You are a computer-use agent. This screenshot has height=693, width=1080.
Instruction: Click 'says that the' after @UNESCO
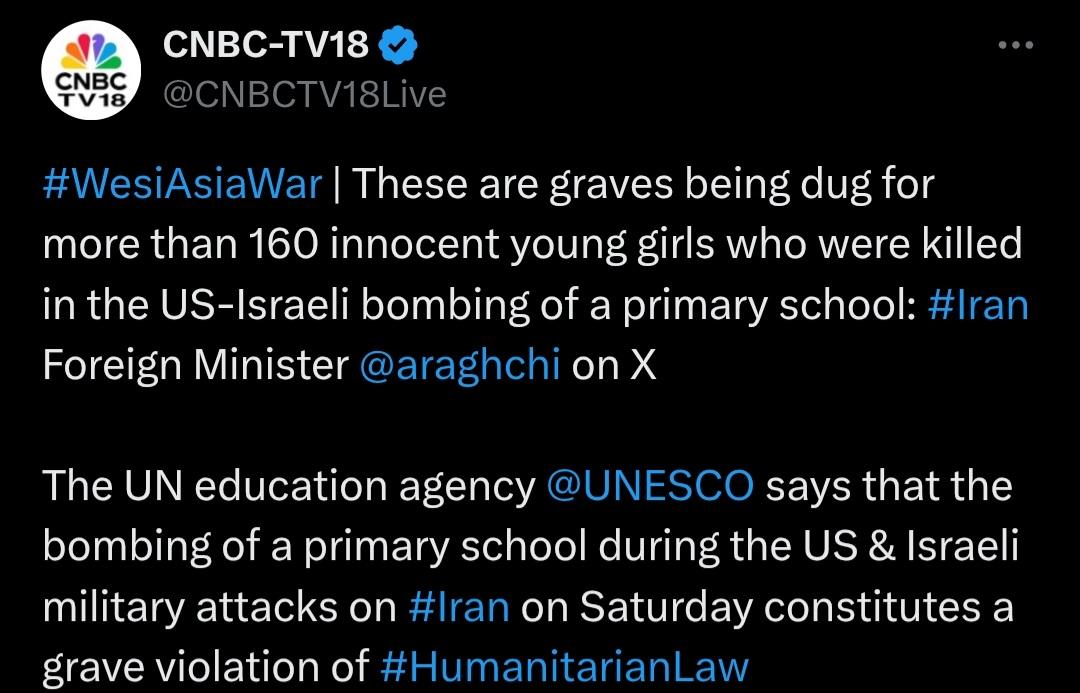pos(889,486)
